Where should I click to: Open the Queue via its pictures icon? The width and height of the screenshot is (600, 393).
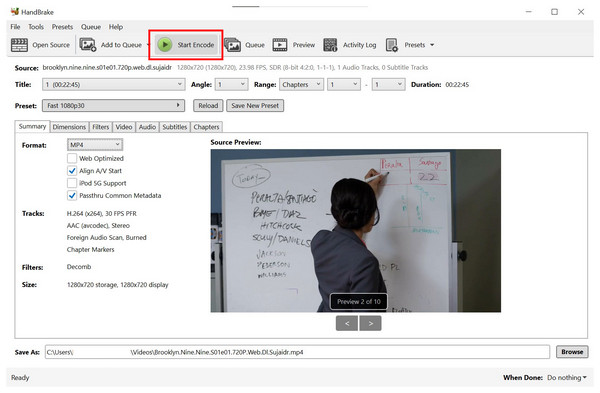[x=232, y=45]
